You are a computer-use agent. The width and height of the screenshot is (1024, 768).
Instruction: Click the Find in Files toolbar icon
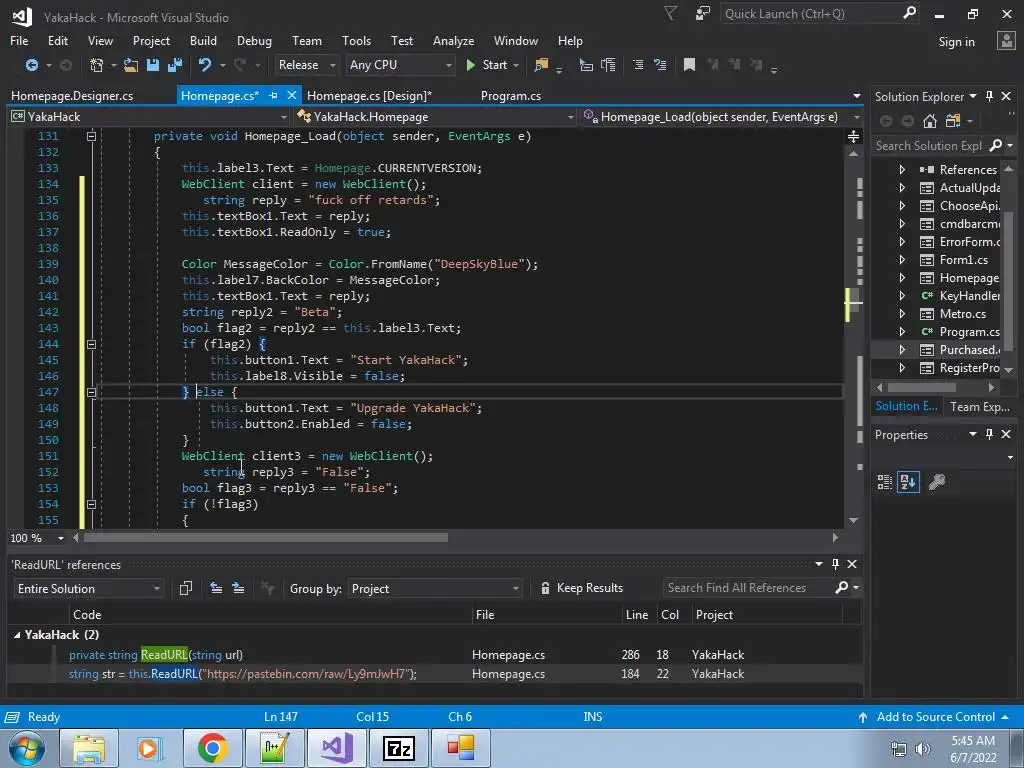(x=541, y=65)
